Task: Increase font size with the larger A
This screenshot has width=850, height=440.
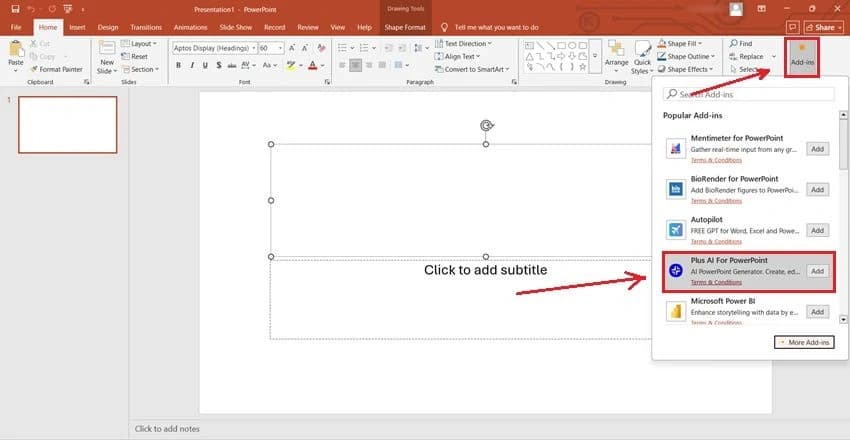Action: pyautogui.click(x=292, y=48)
